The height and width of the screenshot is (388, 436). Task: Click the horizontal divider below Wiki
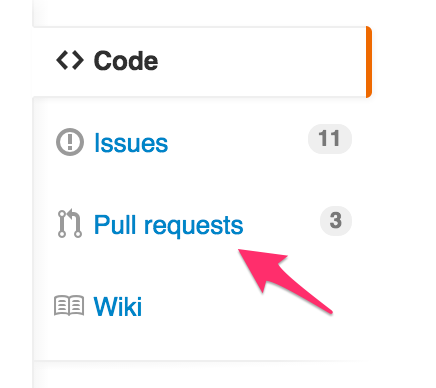point(199,360)
